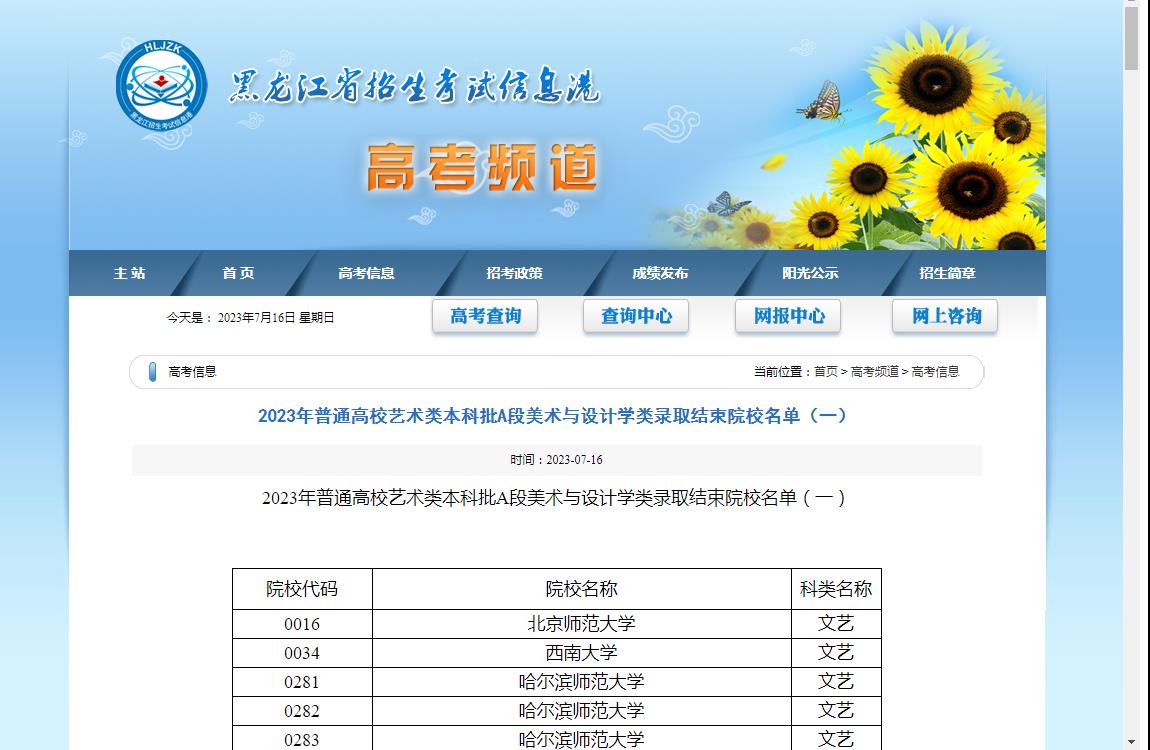Select the code cell 0034
This screenshot has height=750, width=1150.
pyautogui.click(x=302, y=652)
